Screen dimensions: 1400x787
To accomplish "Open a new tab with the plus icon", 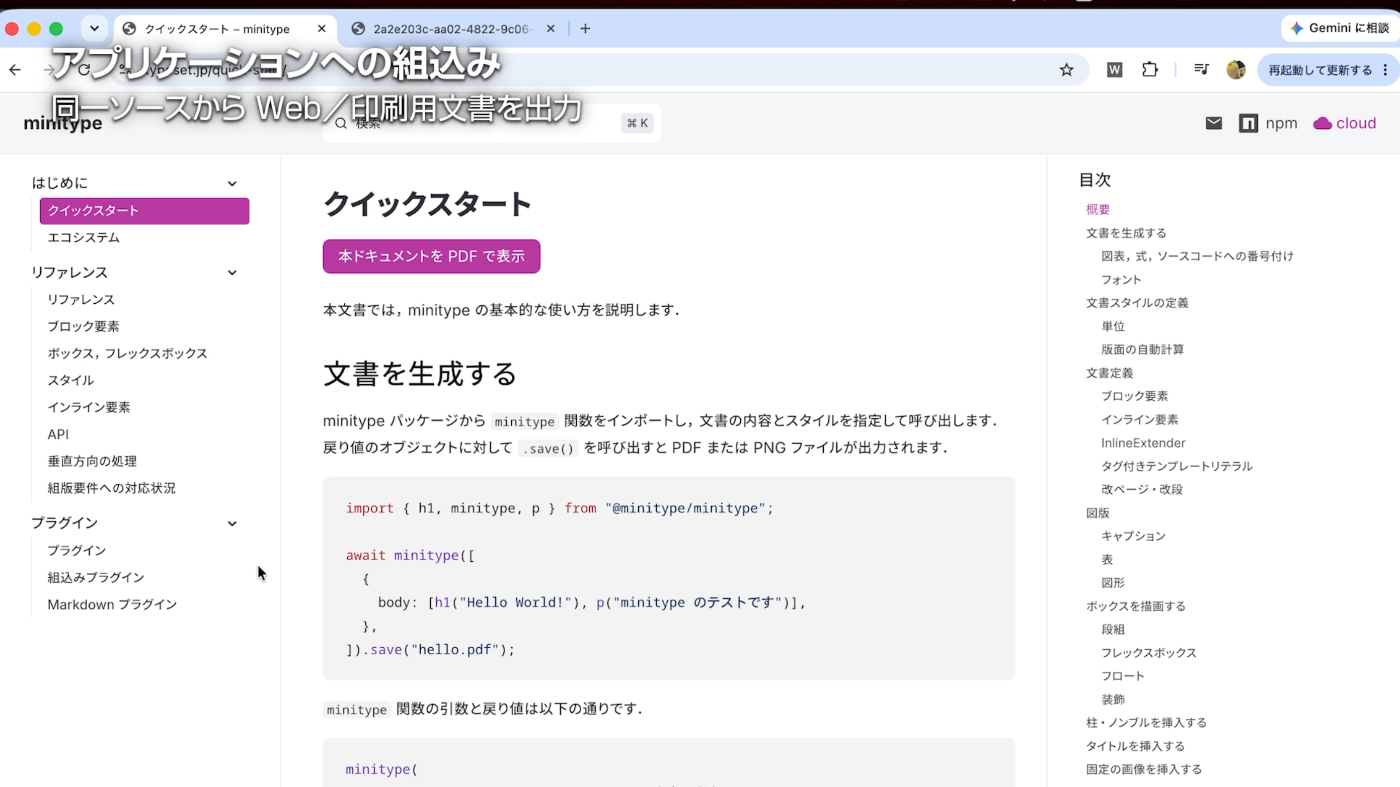I will point(585,29).
